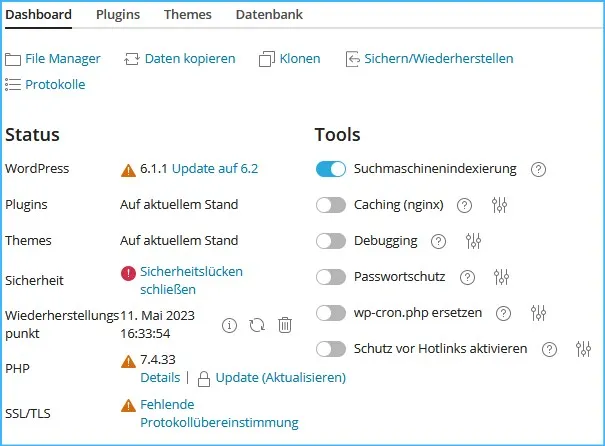This screenshot has width=605, height=446.
Task: Enable the Passwortschutz toggle
Action: 331,277
